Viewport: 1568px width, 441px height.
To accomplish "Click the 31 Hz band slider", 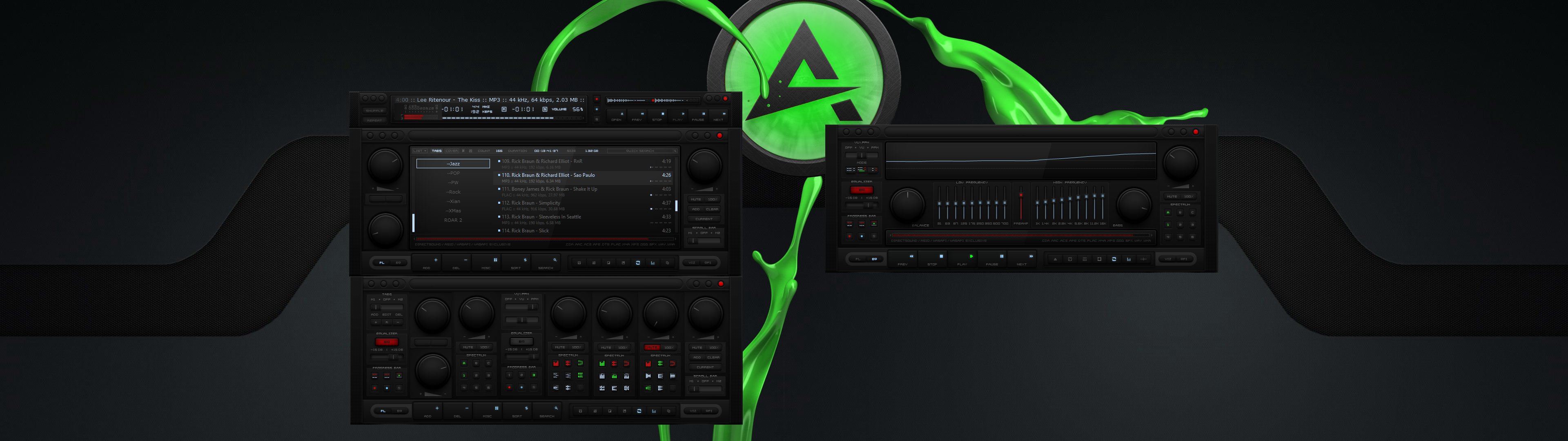I will tap(939, 203).
